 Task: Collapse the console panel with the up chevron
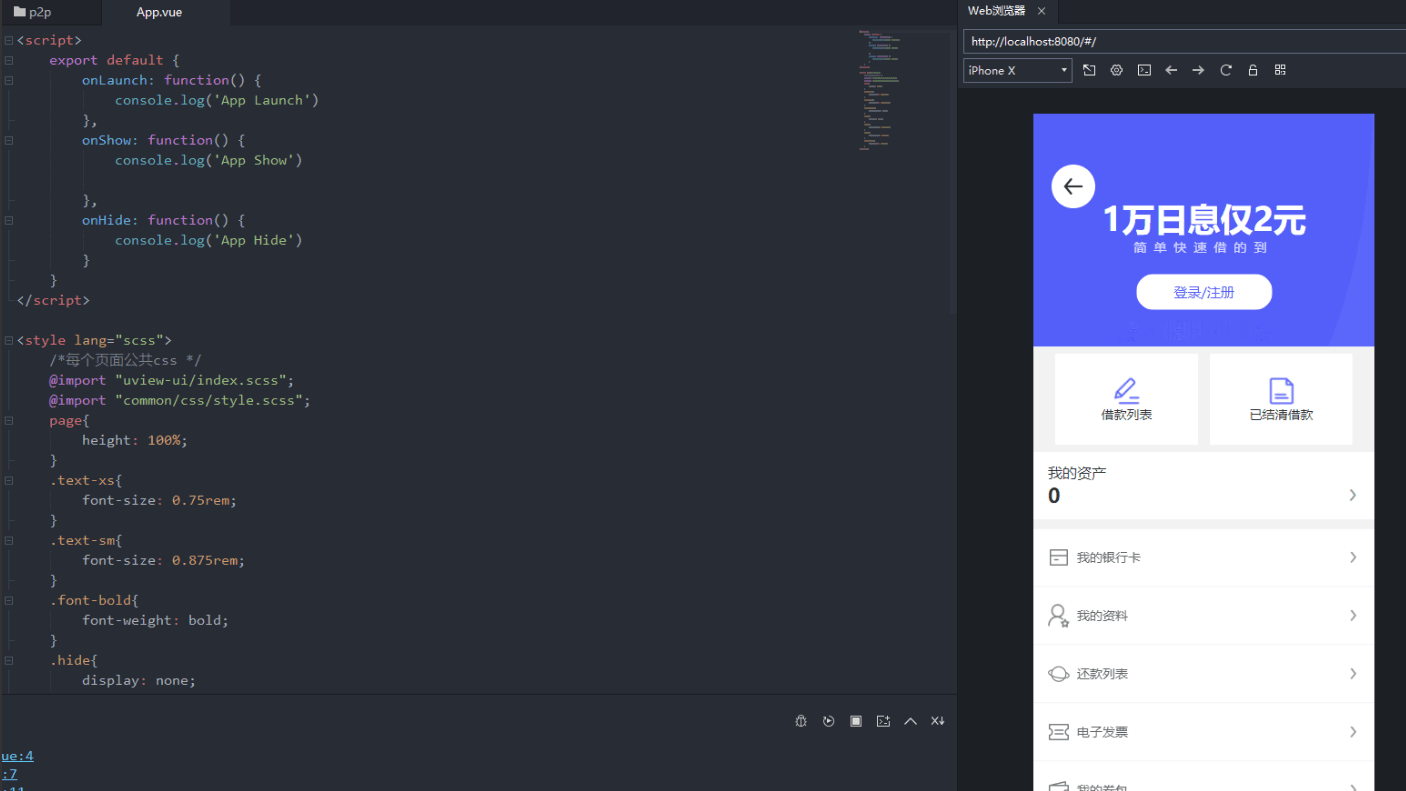click(910, 721)
